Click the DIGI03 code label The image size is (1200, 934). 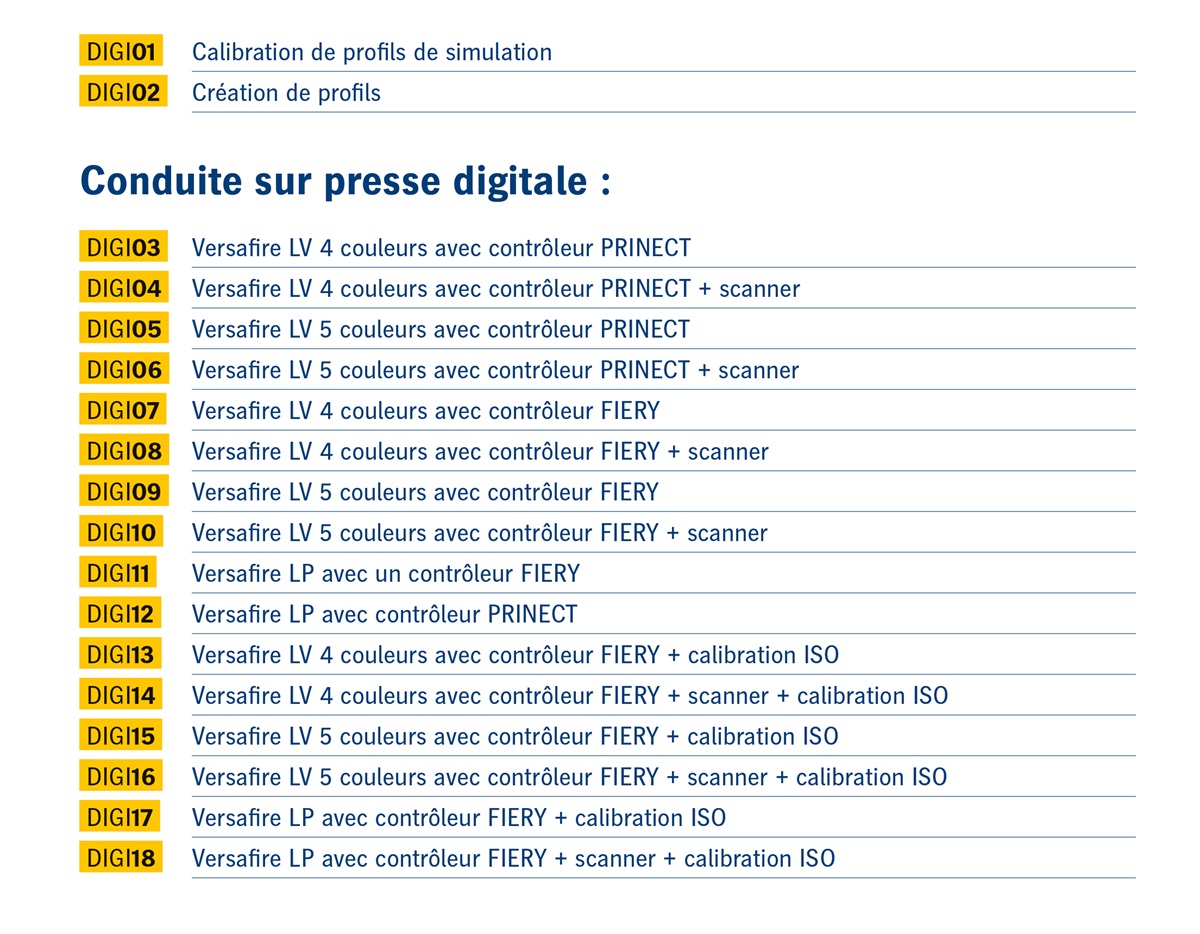pyautogui.click(x=123, y=247)
